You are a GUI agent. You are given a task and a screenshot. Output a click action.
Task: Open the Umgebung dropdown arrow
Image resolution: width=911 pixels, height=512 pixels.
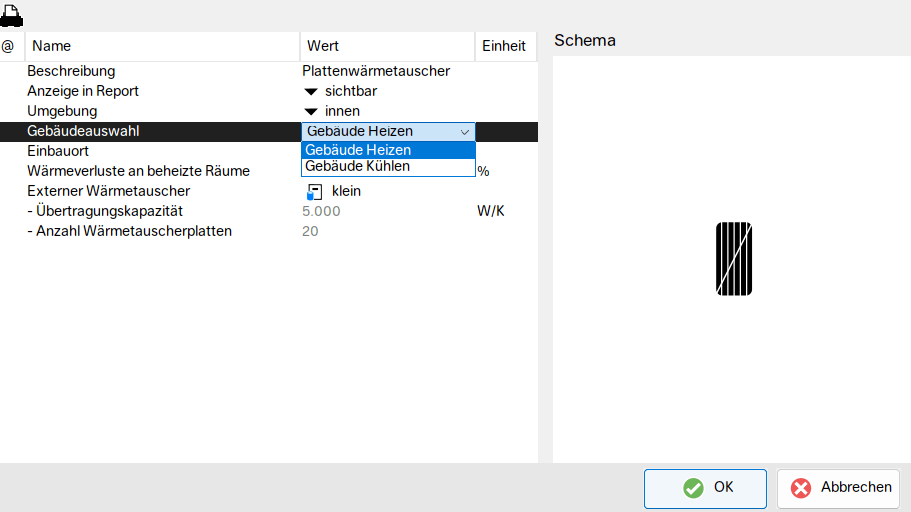click(x=311, y=111)
